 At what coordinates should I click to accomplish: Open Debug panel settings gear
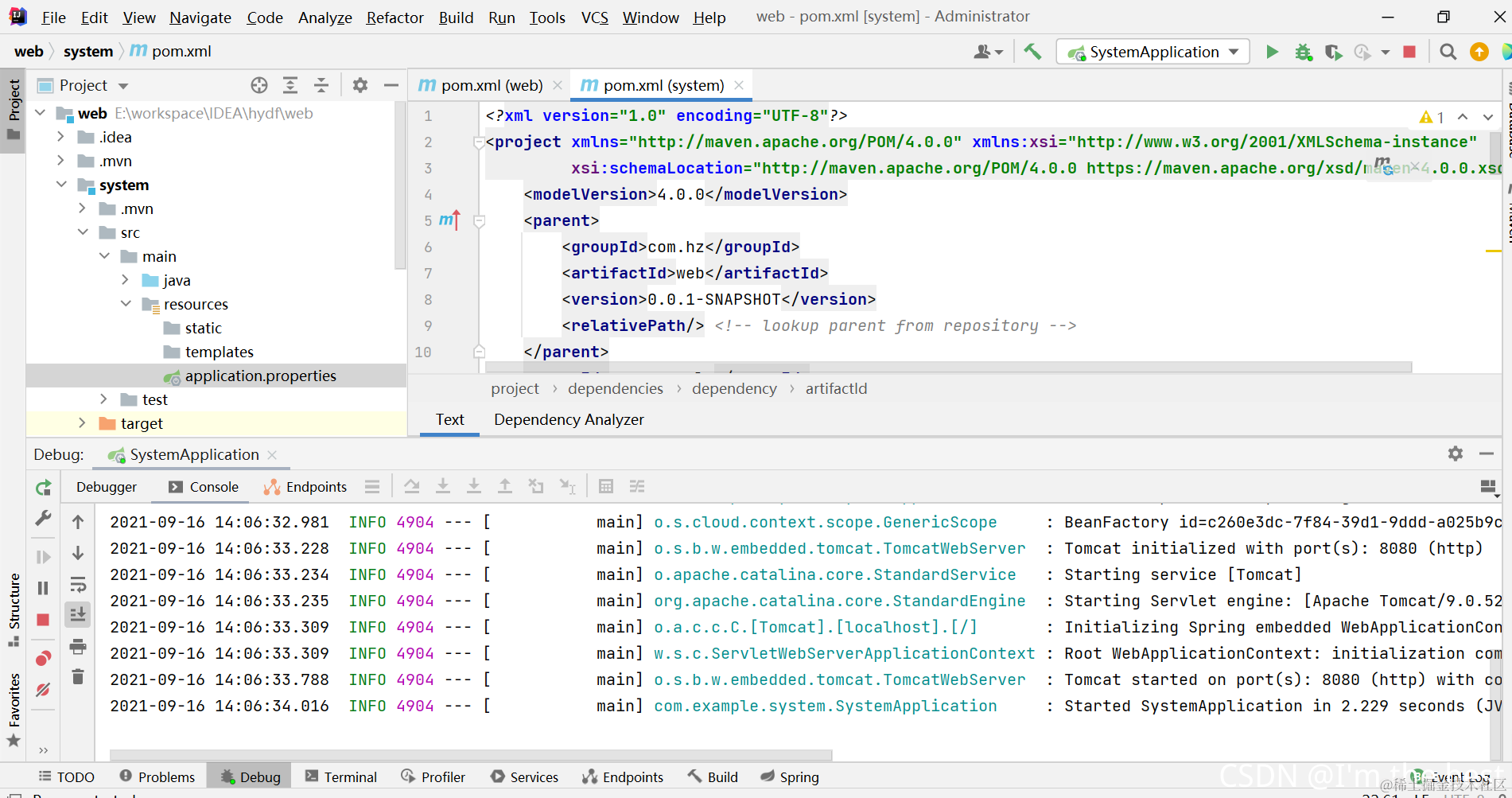click(1456, 453)
